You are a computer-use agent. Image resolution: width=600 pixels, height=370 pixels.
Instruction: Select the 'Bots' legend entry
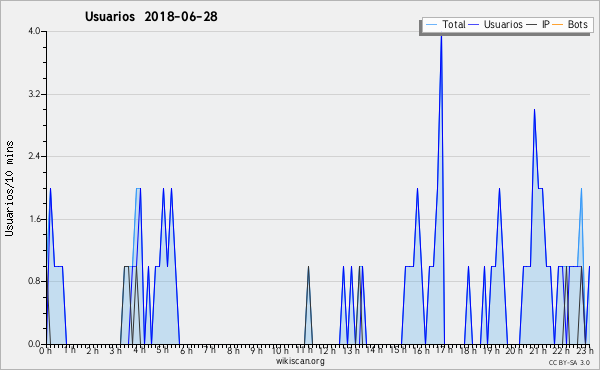[x=577, y=24]
